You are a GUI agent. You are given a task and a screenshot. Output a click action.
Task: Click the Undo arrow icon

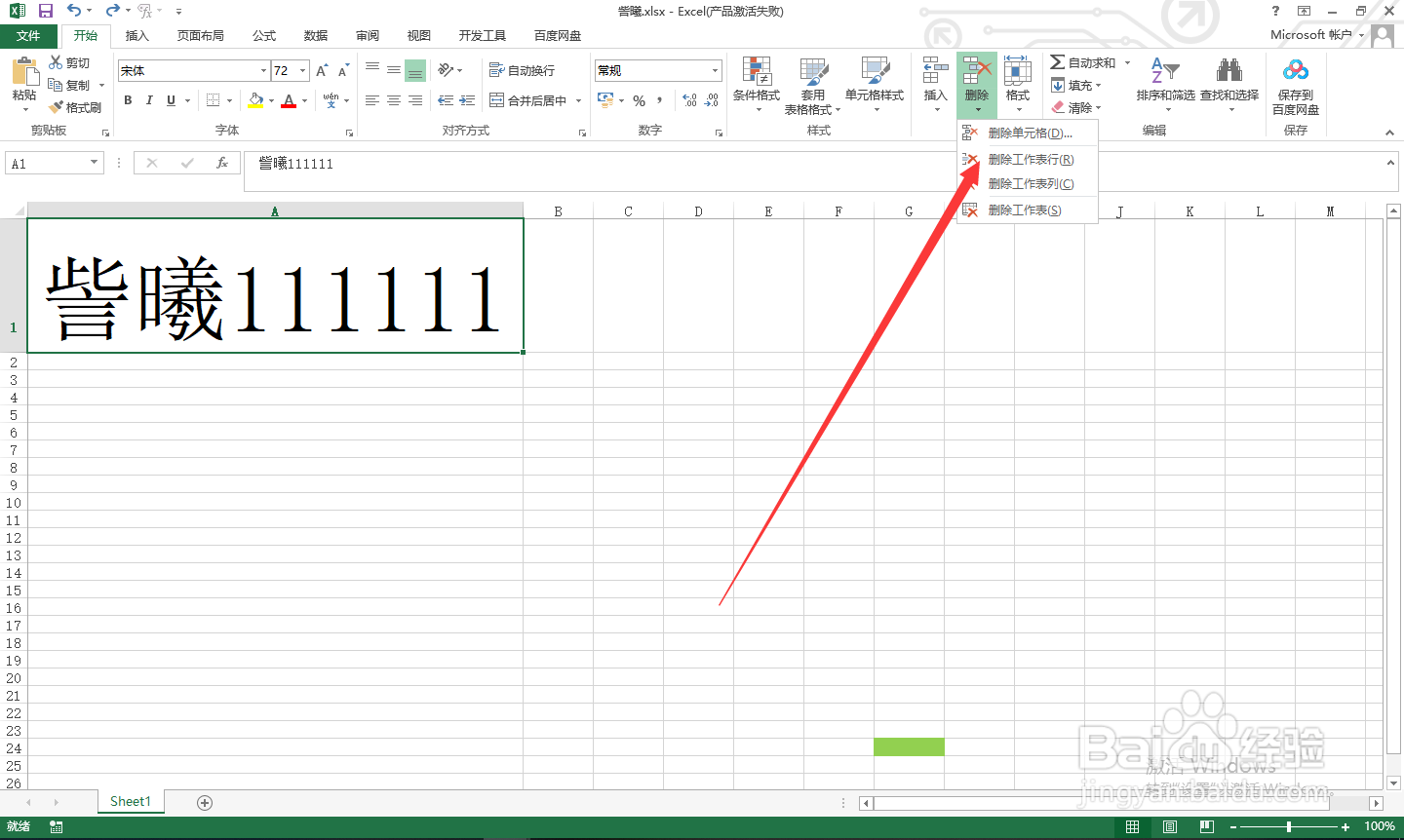(x=74, y=11)
